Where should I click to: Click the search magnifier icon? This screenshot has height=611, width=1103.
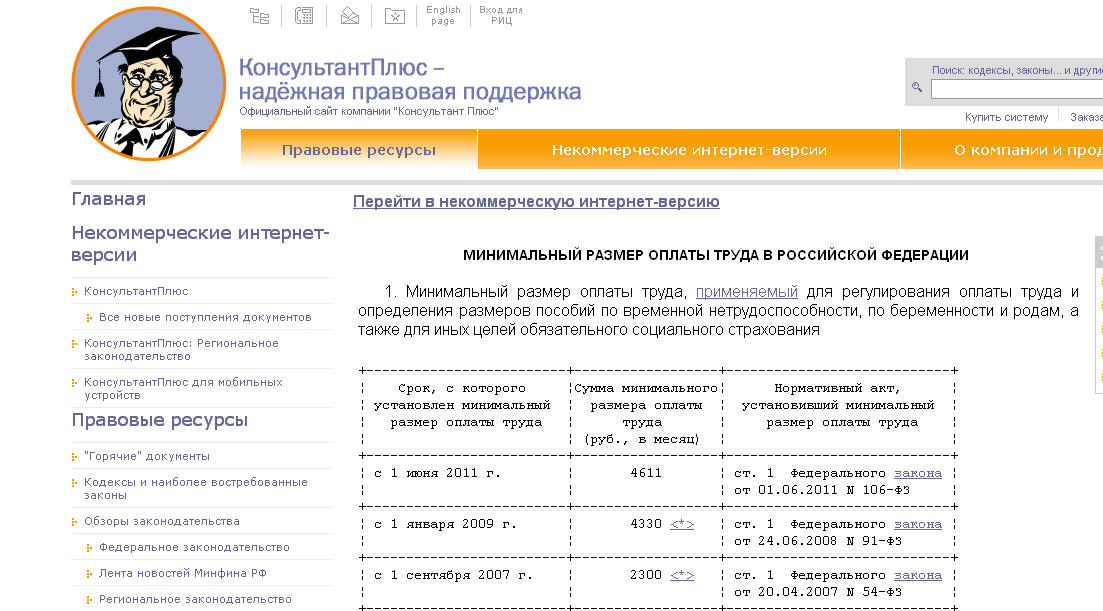[x=917, y=87]
